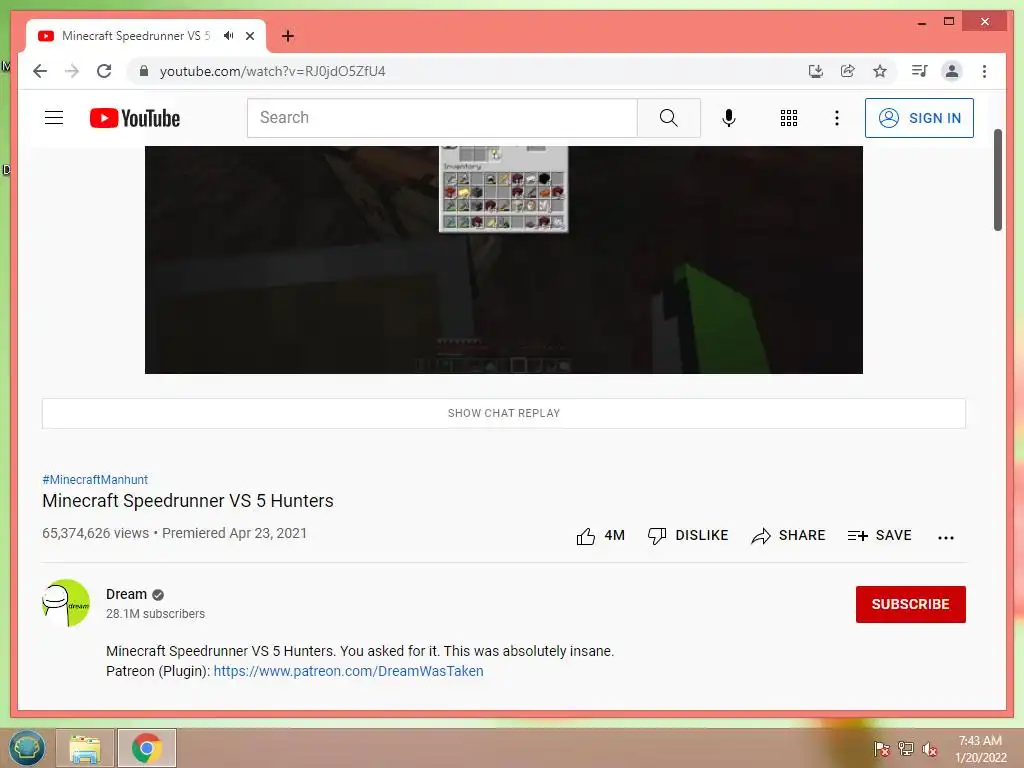The image size is (1024, 768).
Task: Start voice search with microphone icon
Action: tap(729, 118)
